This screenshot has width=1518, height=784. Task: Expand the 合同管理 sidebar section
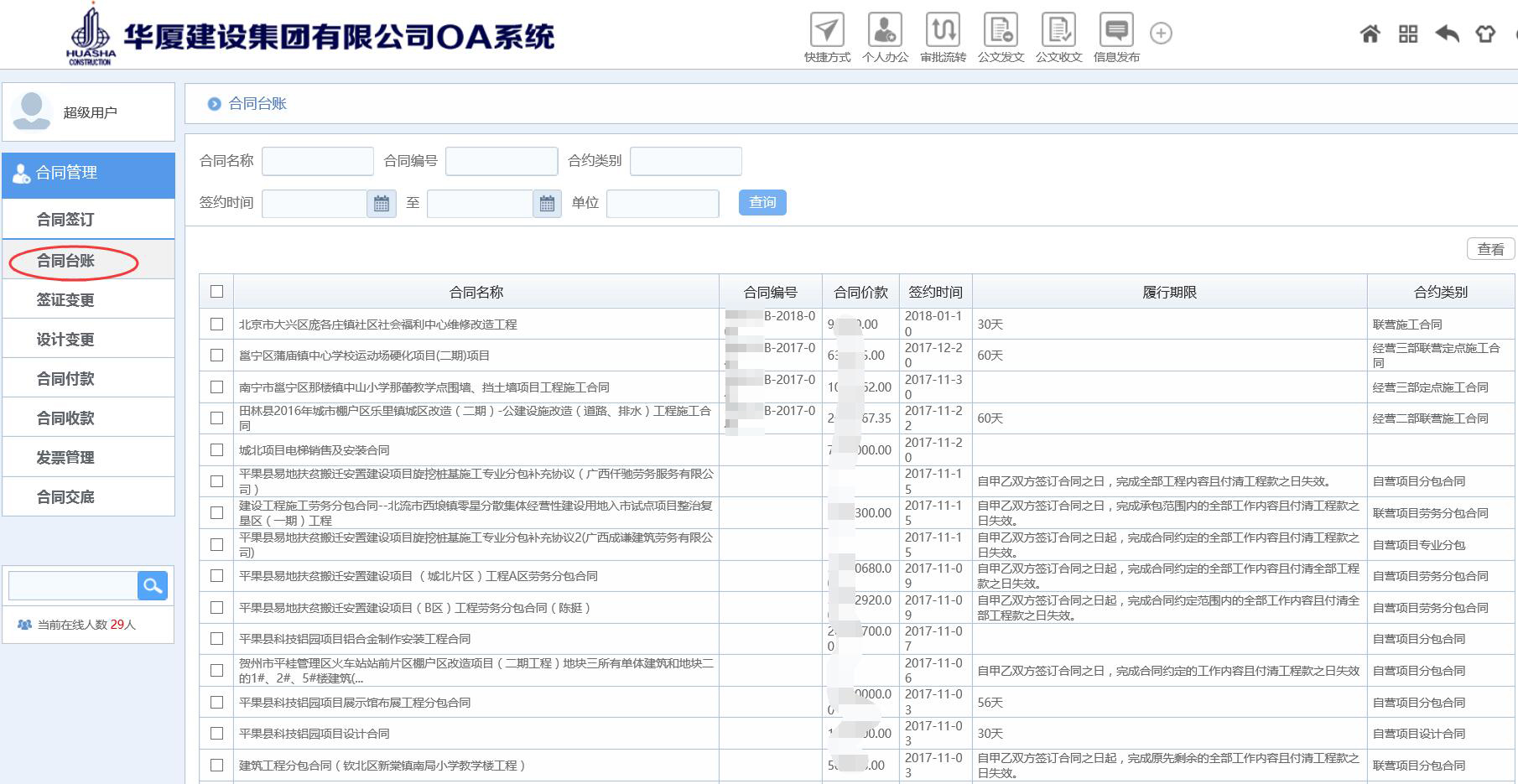pyautogui.click(x=89, y=174)
